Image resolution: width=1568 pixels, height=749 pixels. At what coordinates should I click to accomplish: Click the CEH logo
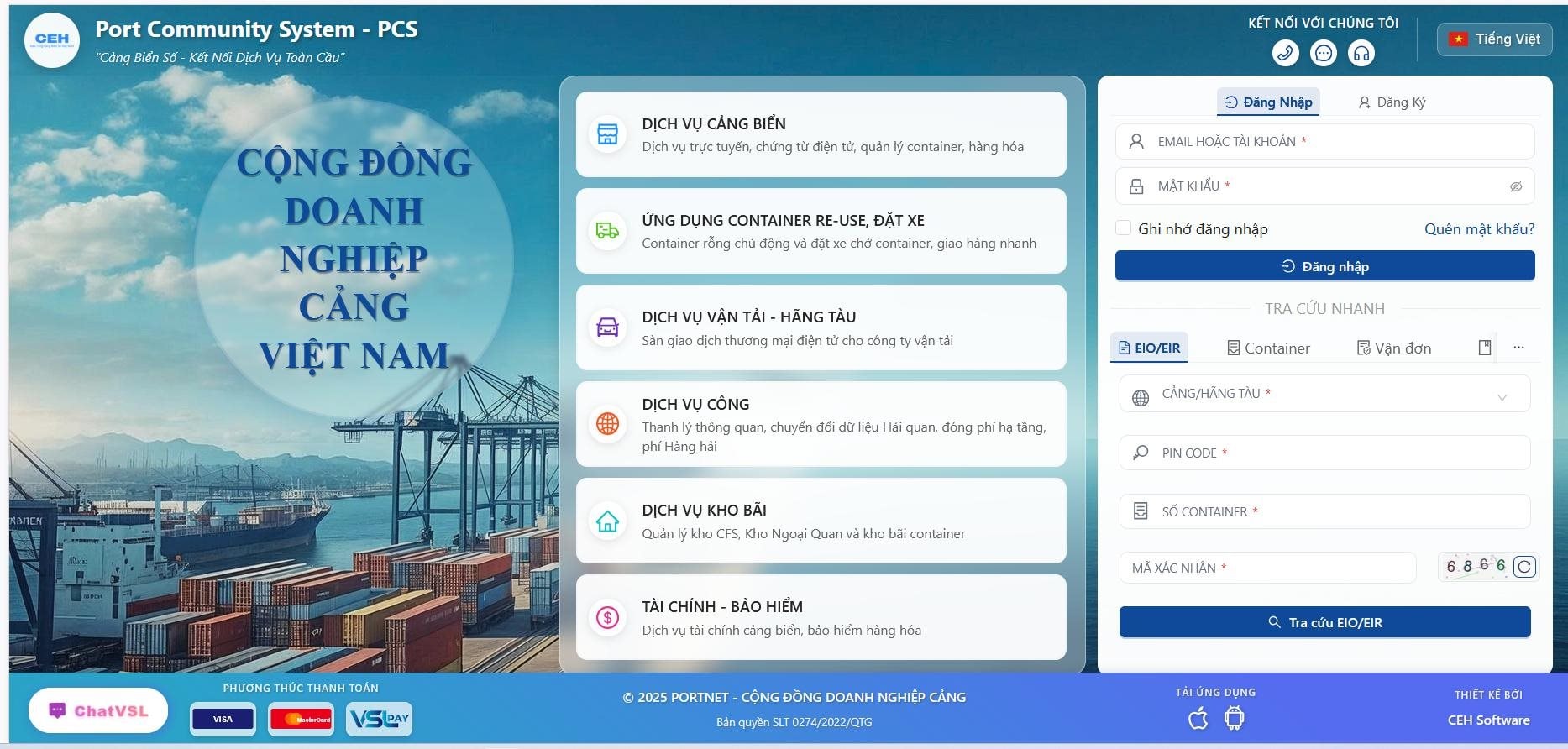pos(52,39)
